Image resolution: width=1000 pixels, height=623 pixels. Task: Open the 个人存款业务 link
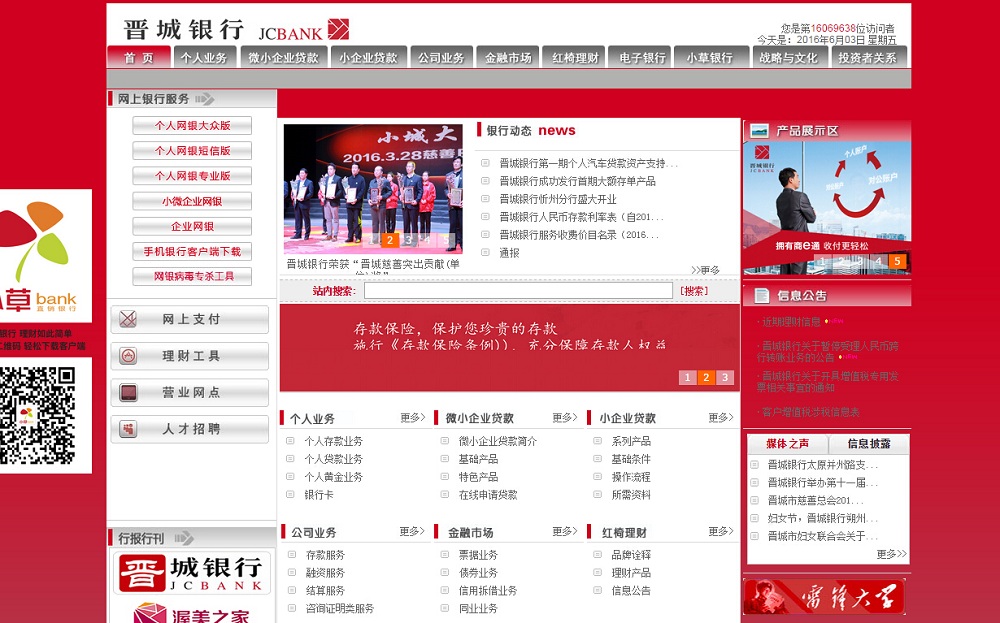pyautogui.click(x=334, y=441)
